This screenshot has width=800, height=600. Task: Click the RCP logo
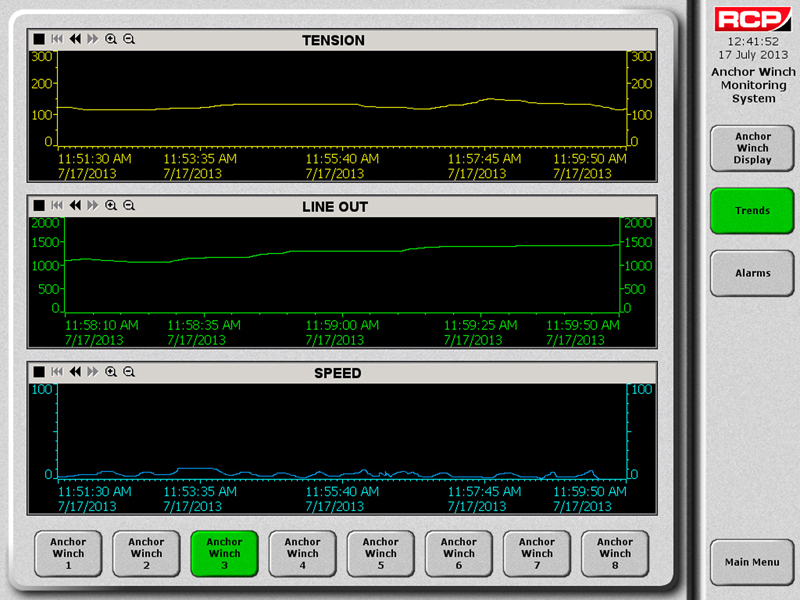(752, 19)
